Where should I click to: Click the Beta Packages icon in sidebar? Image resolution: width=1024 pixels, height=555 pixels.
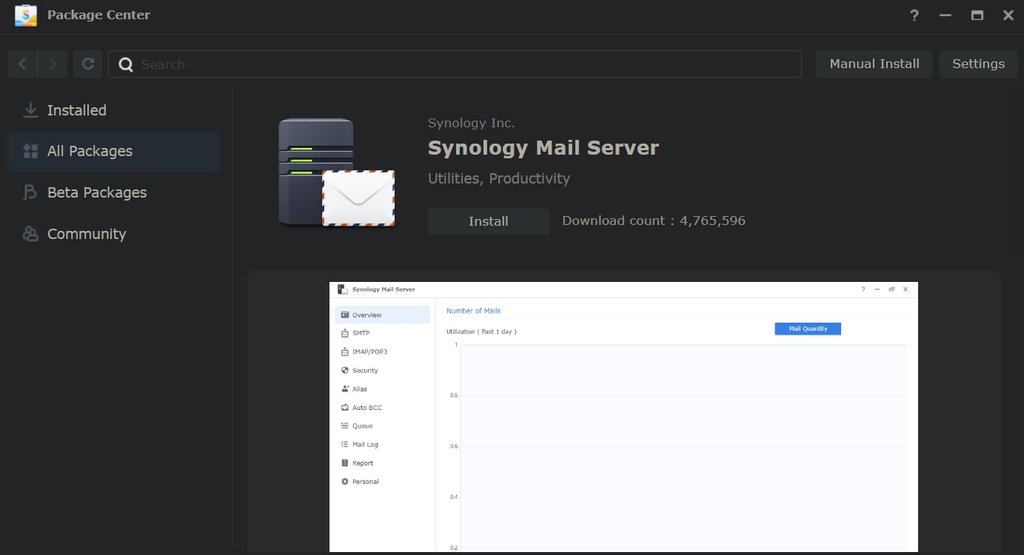pyautogui.click(x=31, y=193)
